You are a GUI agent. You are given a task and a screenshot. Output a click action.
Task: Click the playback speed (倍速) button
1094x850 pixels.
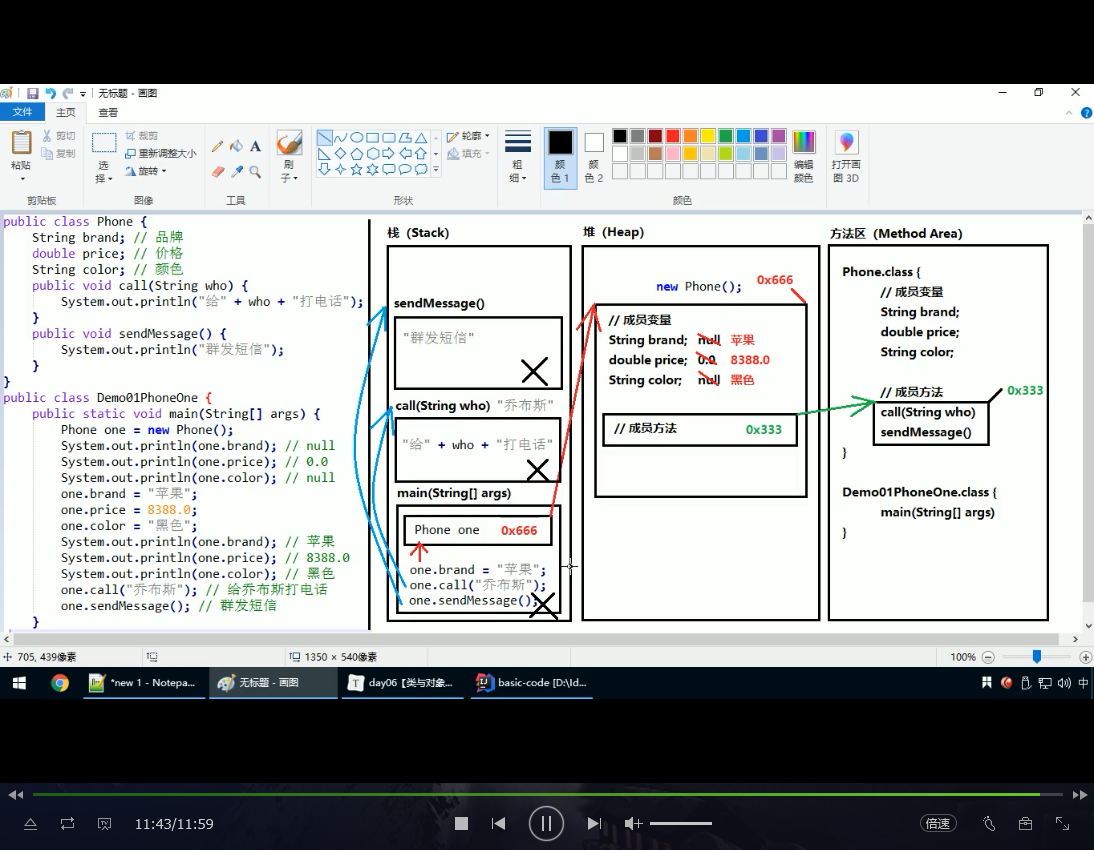point(937,824)
